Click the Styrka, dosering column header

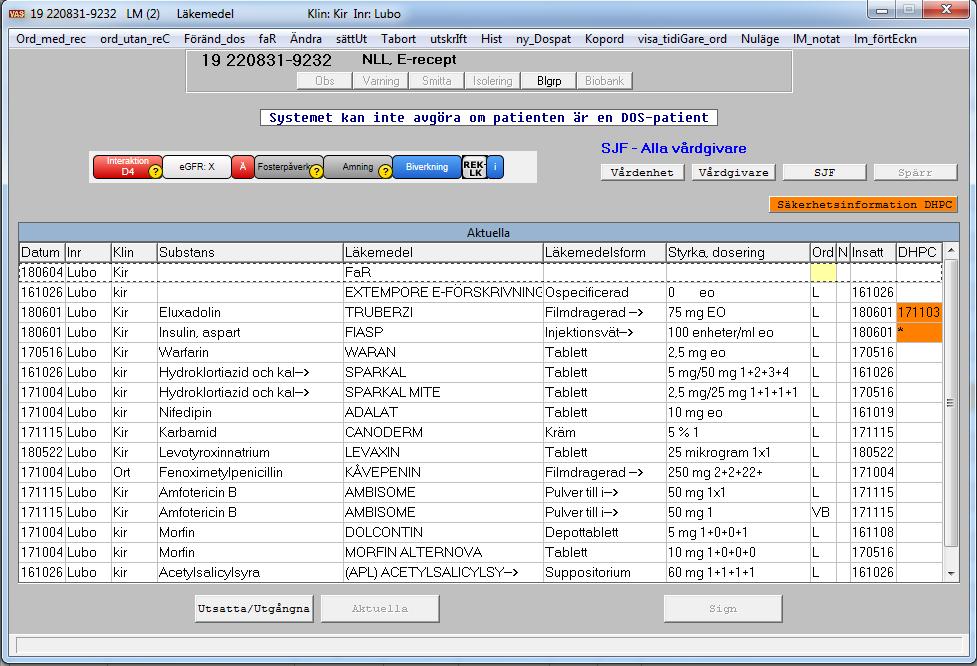(x=738, y=252)
